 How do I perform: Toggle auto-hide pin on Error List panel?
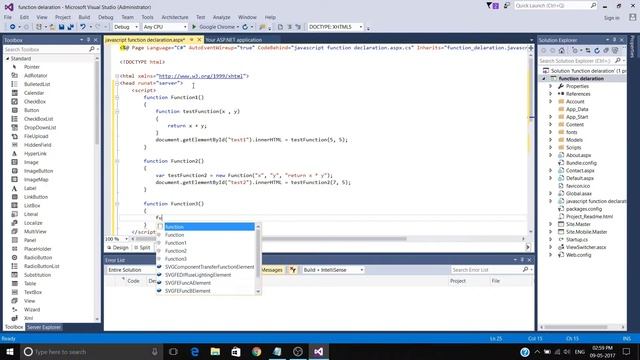pyautogui.click(x=522, y=260)
